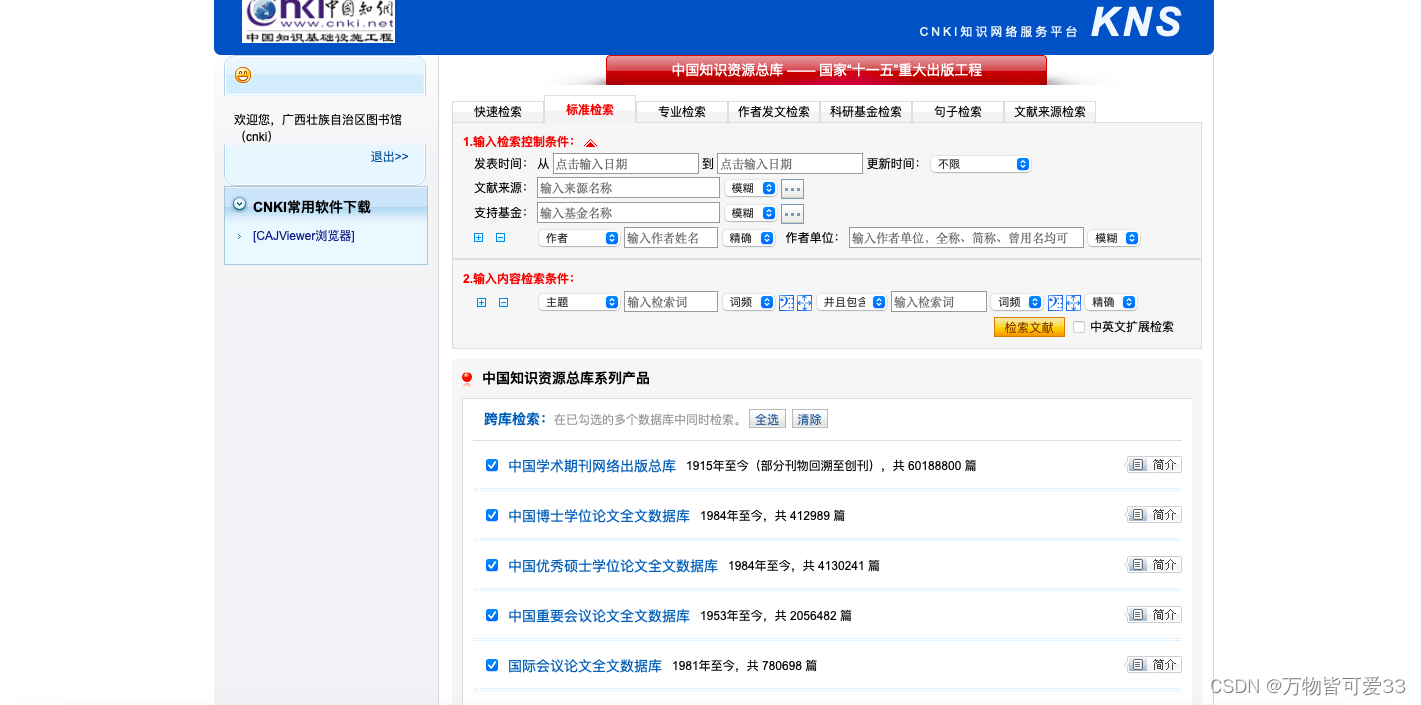Open 精确 dropdown at end of content row
Screen dimensions: 1421x705
click(1111, 302)
